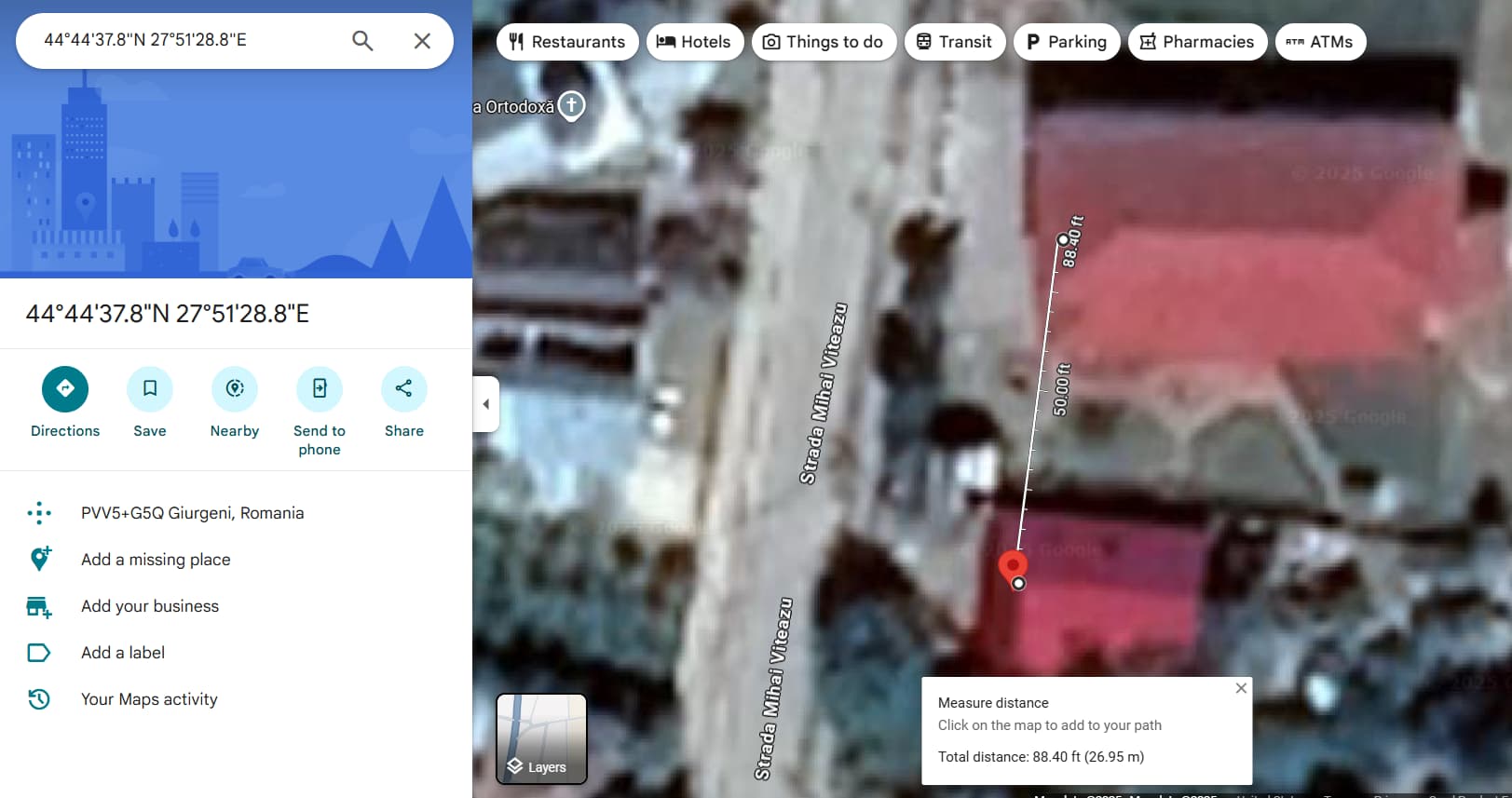1512x798 pixels.
Task: Send location to phone
Action: (320, 412)
